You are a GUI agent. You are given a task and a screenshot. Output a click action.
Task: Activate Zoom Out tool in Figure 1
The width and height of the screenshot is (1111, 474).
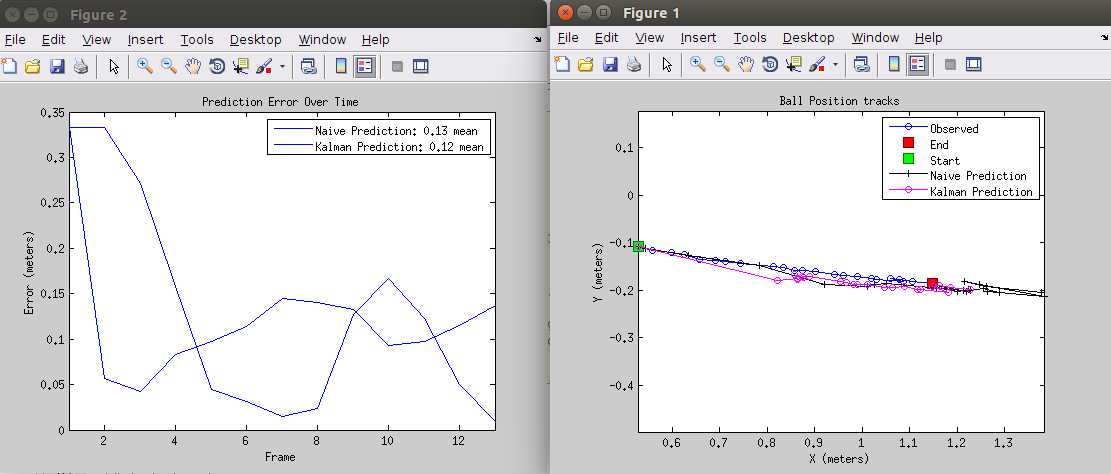(x=721, y=64)
